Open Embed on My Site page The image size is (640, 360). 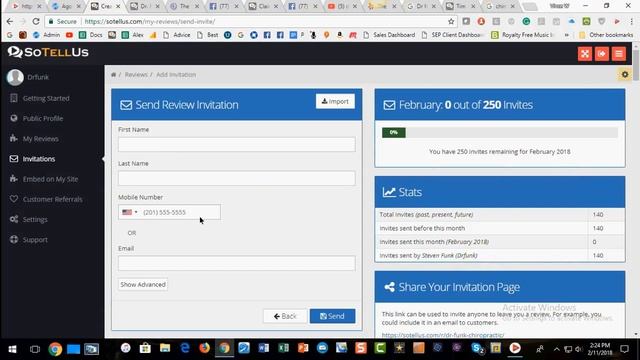click(x=50, y=179)
